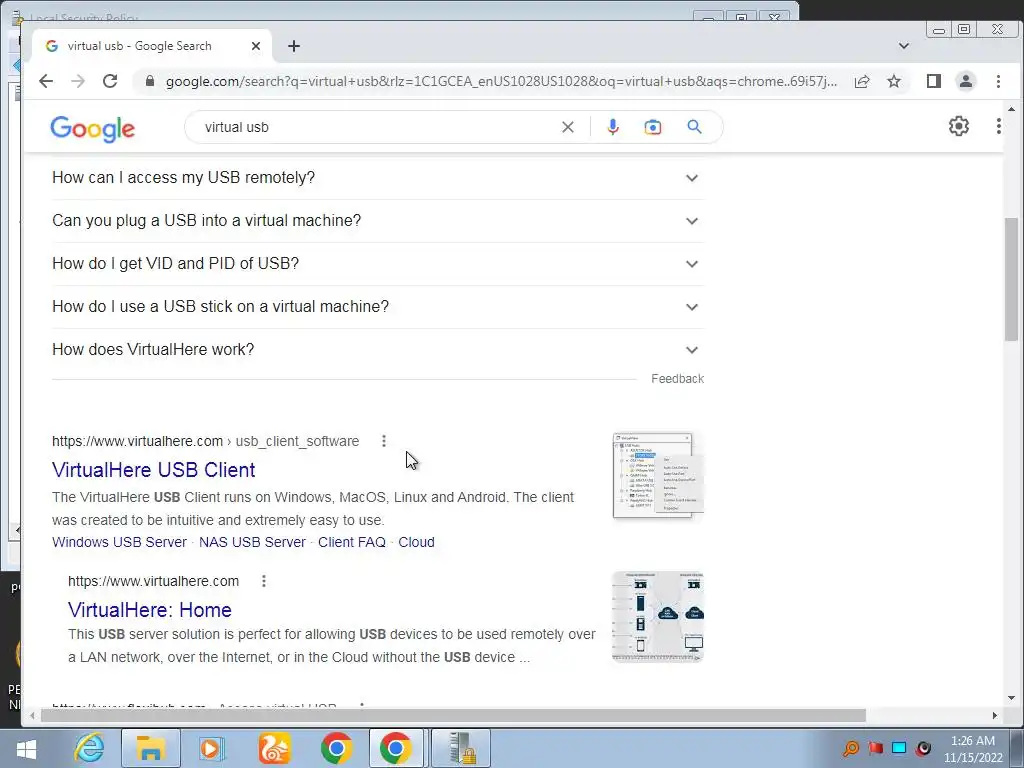
Task: Go back using the browser back arrow
Action: point(46,81)
